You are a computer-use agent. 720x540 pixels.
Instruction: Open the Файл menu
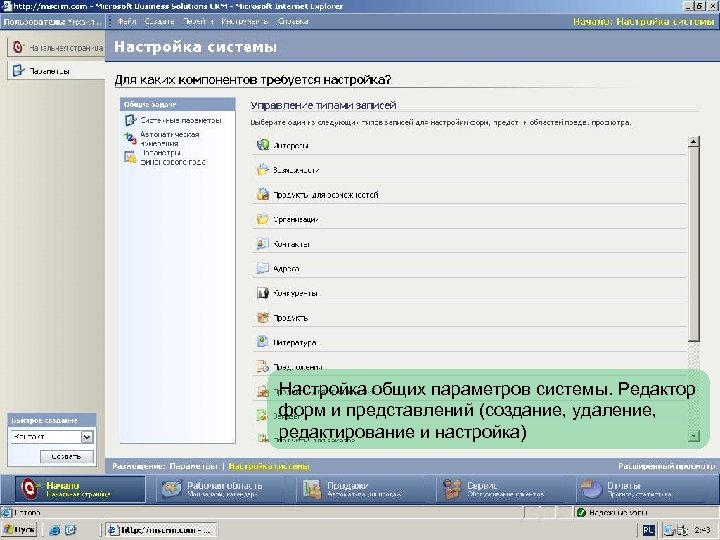point(126,21)
